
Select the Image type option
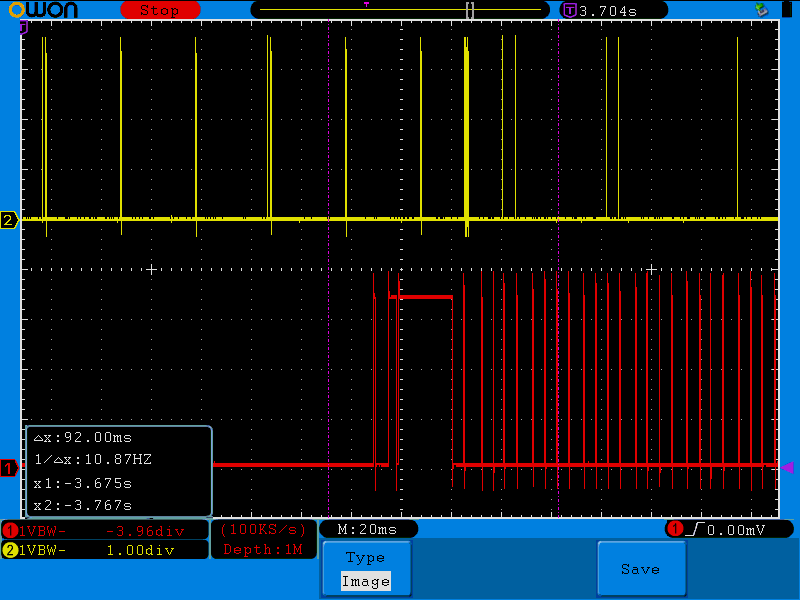point(366,581)
